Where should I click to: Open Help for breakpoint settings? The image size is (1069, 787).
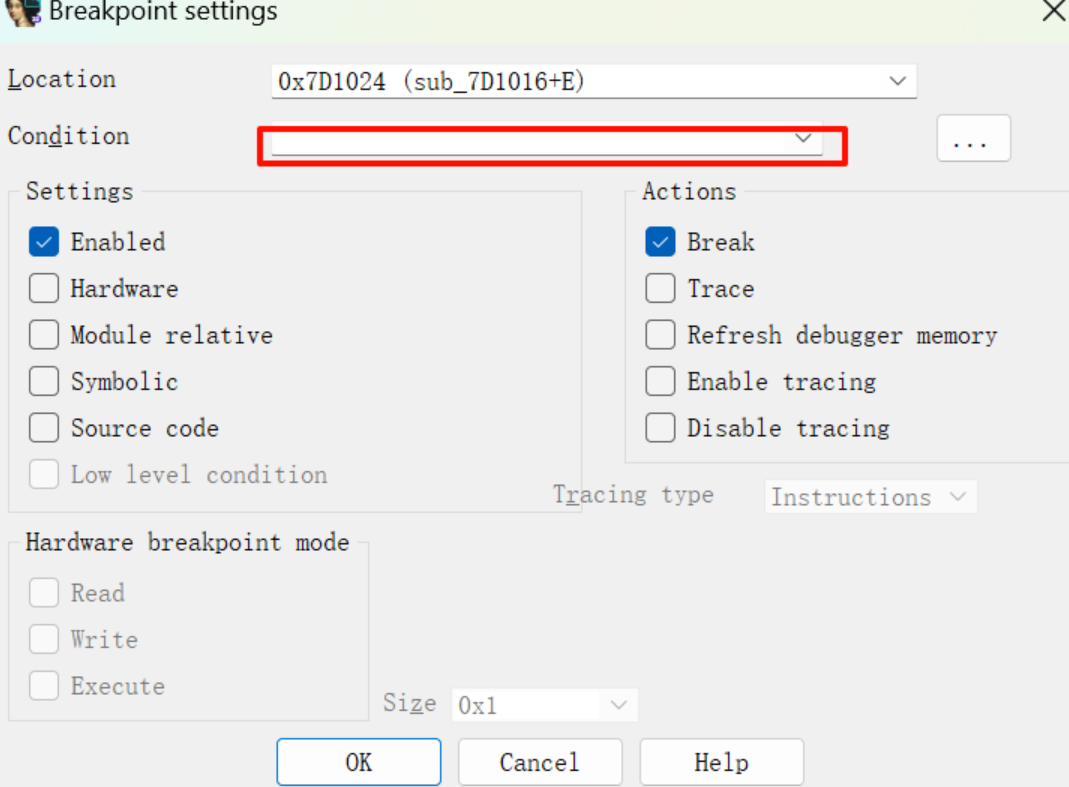721,763
